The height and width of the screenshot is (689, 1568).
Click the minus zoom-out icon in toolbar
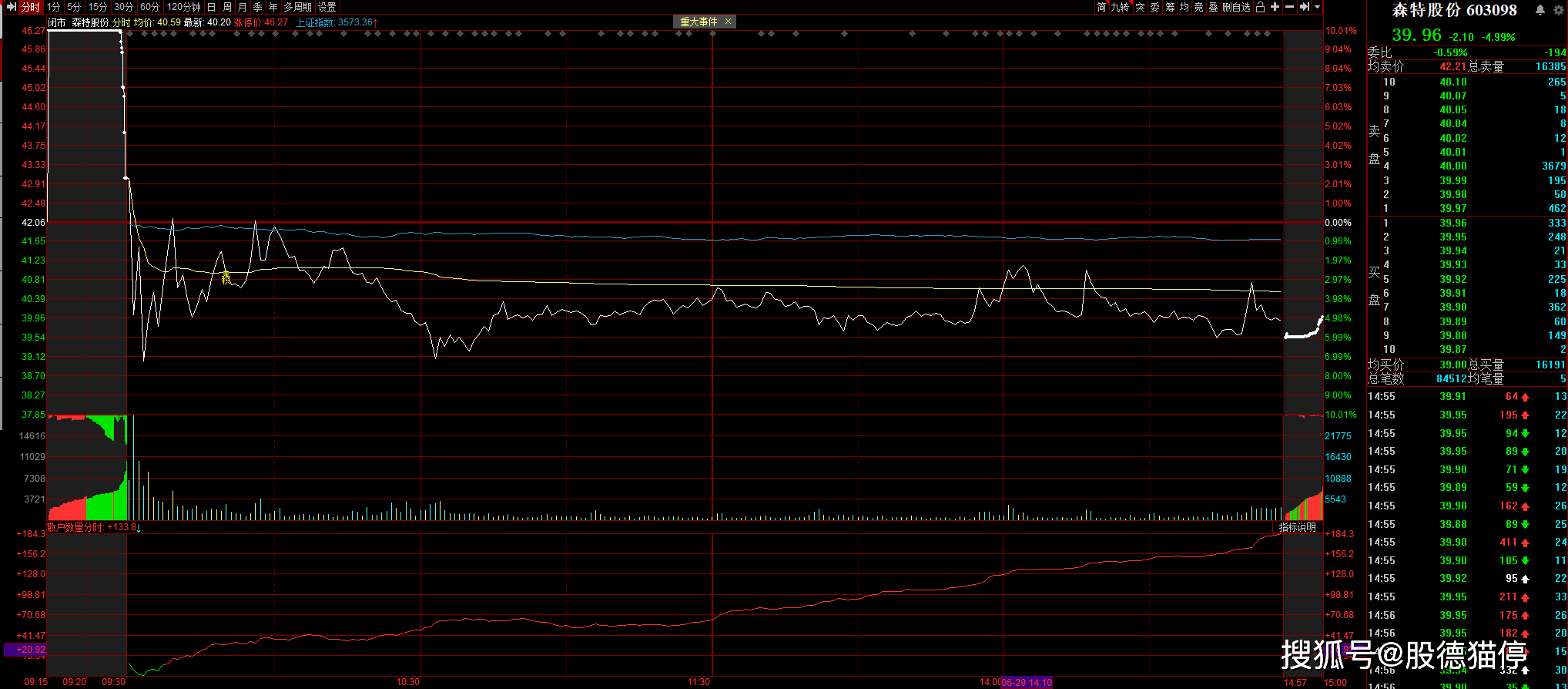tap(1289, 7)
